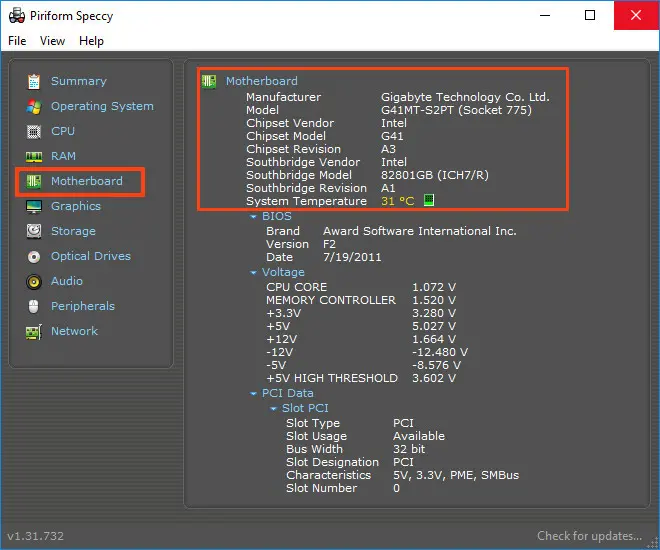Open the View menu
The width and height of the screenshot is (660, 550).
(x=52, y=41)
